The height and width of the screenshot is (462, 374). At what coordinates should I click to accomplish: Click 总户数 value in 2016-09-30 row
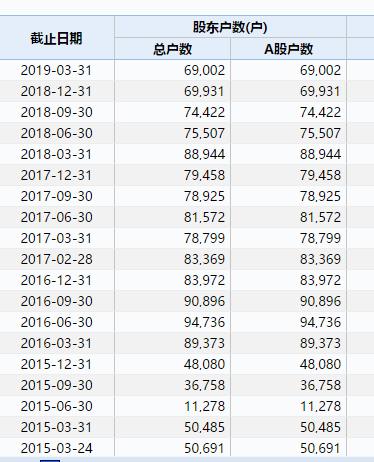tap(204, 301)
